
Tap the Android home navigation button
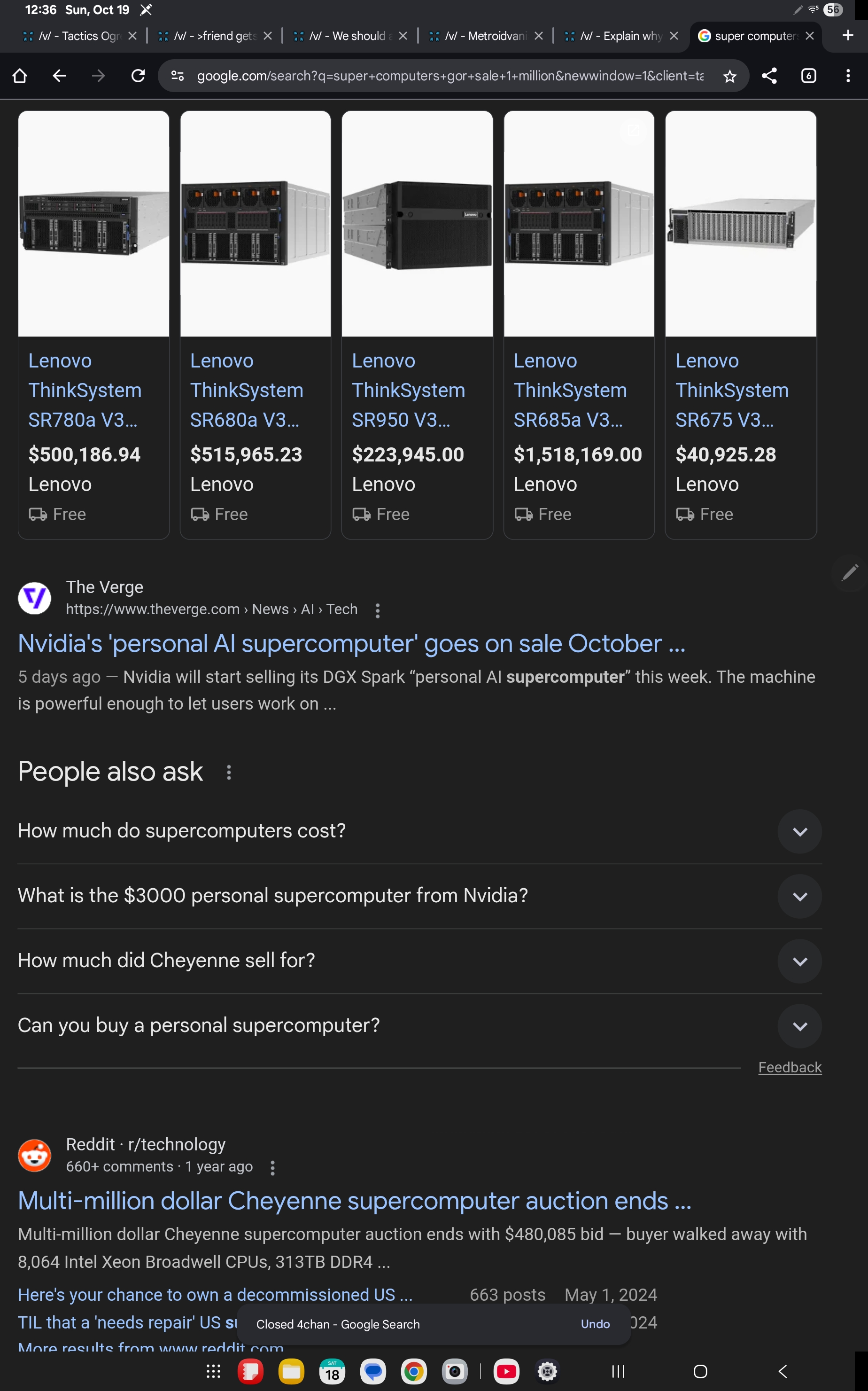tap(700, 1371)
